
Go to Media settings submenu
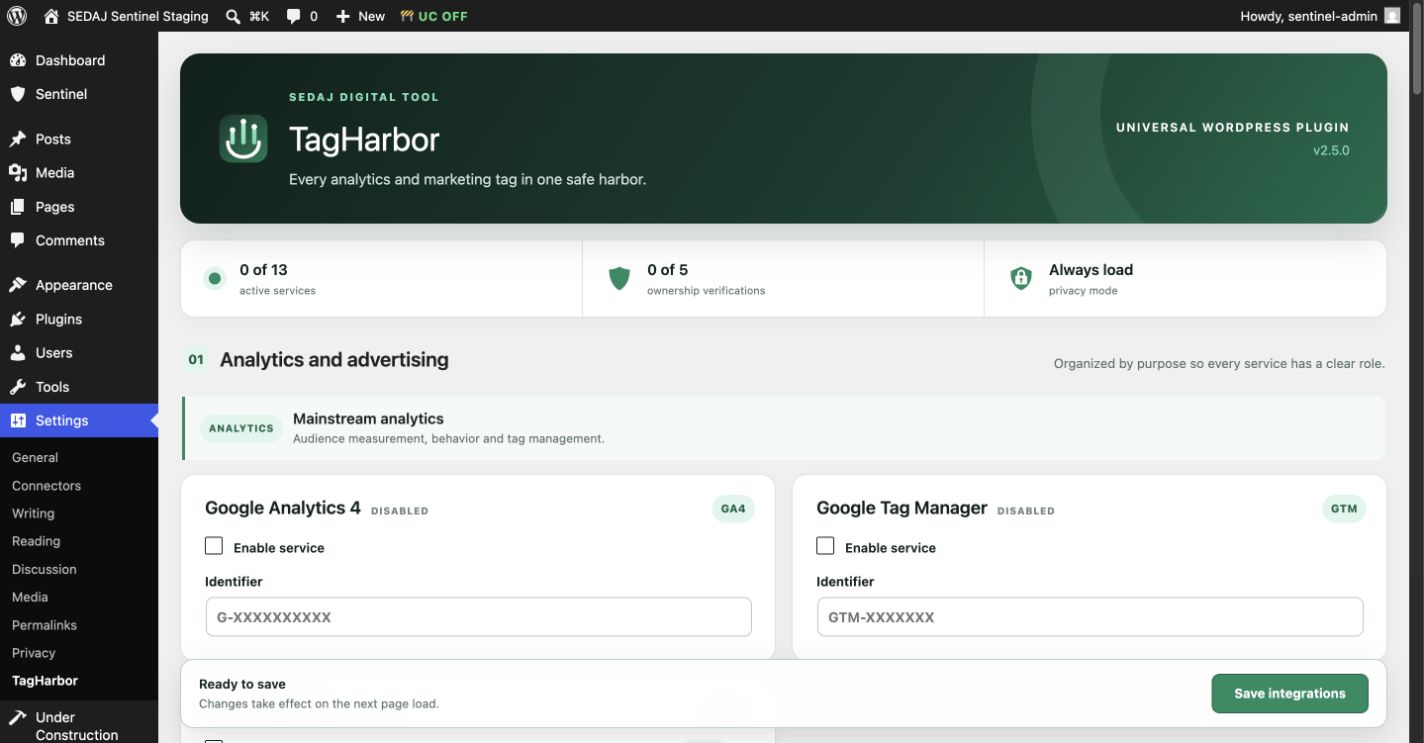point(30,597)
